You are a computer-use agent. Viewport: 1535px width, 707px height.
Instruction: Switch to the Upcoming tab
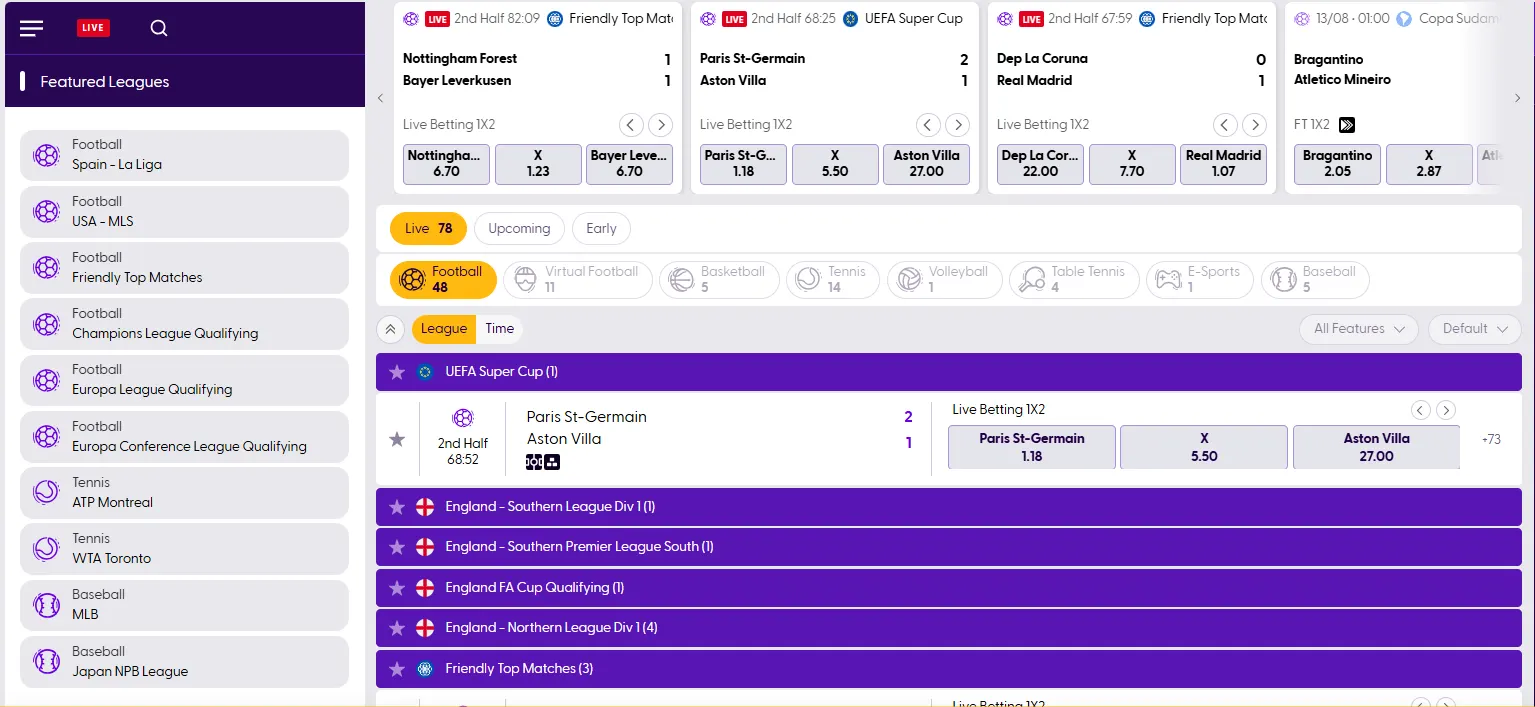[x=519, y=229]
